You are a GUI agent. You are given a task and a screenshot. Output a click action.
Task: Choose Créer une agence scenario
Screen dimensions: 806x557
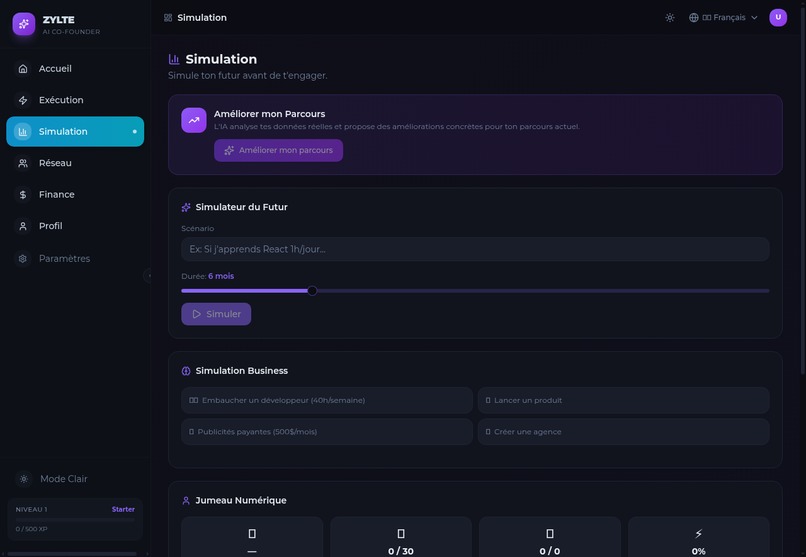click(624, 432)
